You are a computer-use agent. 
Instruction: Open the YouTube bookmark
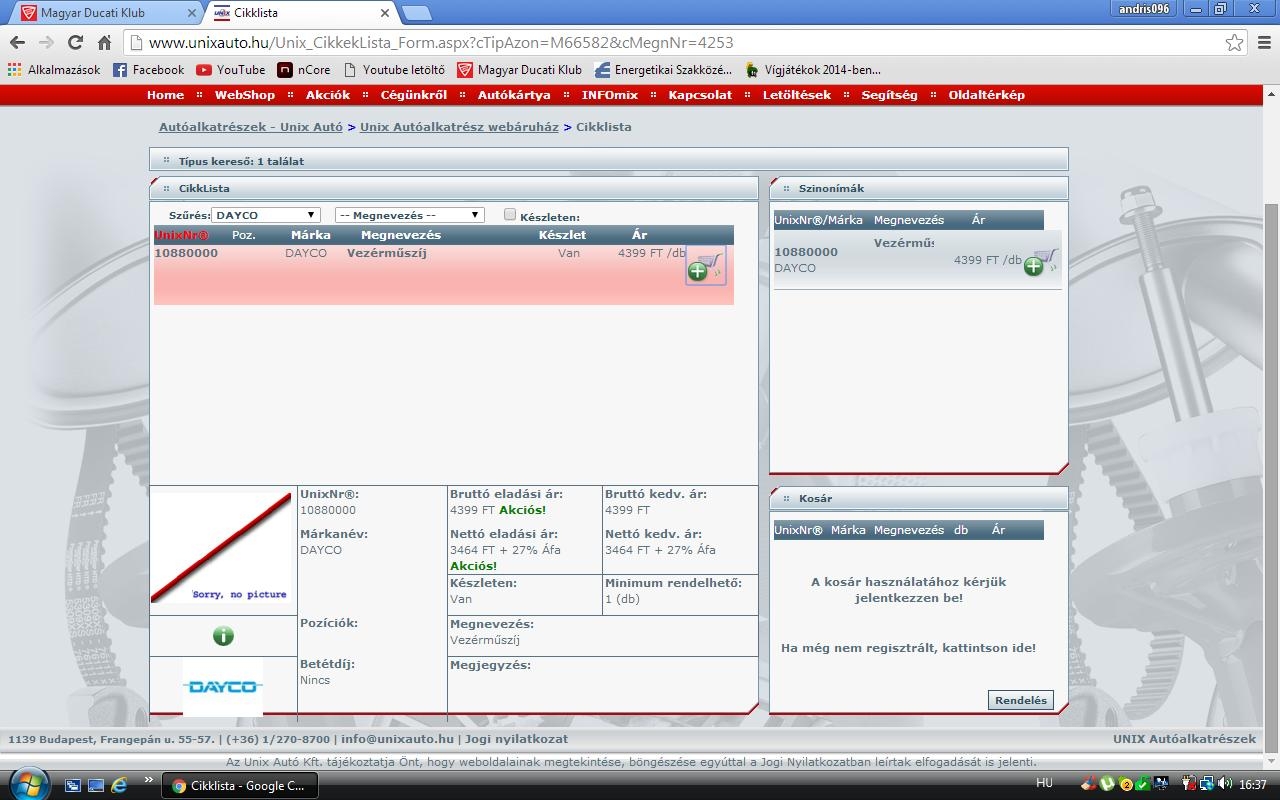coord(231,70)
